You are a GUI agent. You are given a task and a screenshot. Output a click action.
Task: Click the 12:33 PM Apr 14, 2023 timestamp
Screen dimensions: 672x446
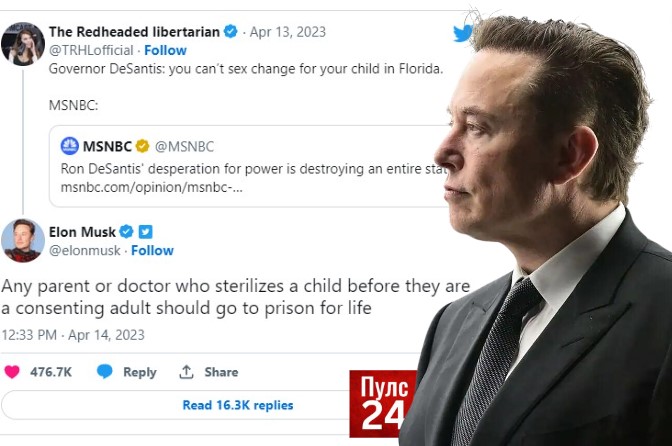coord(73,334)
